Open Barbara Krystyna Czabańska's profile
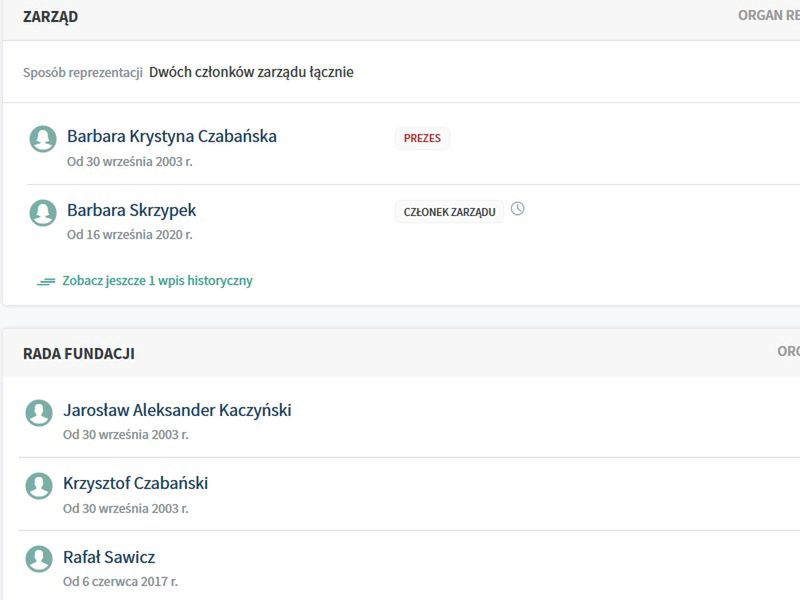The width and height of the screenshot is (800, 600). tap(172, 137)
